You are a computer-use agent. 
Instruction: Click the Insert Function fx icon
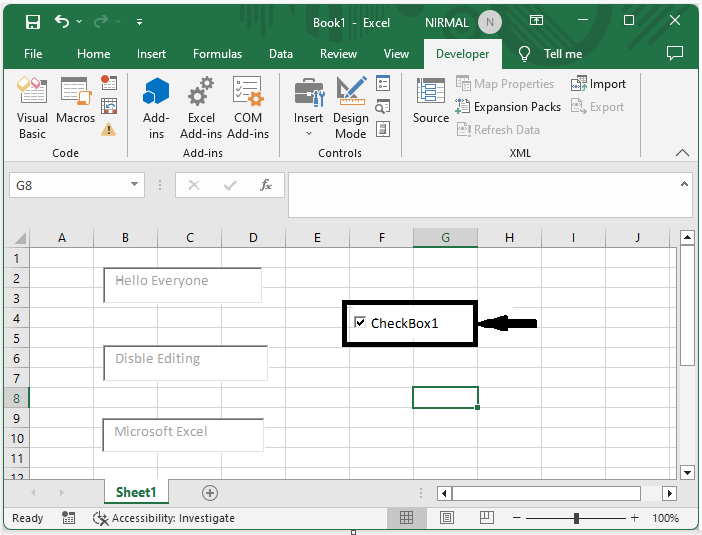pos(266,185)
